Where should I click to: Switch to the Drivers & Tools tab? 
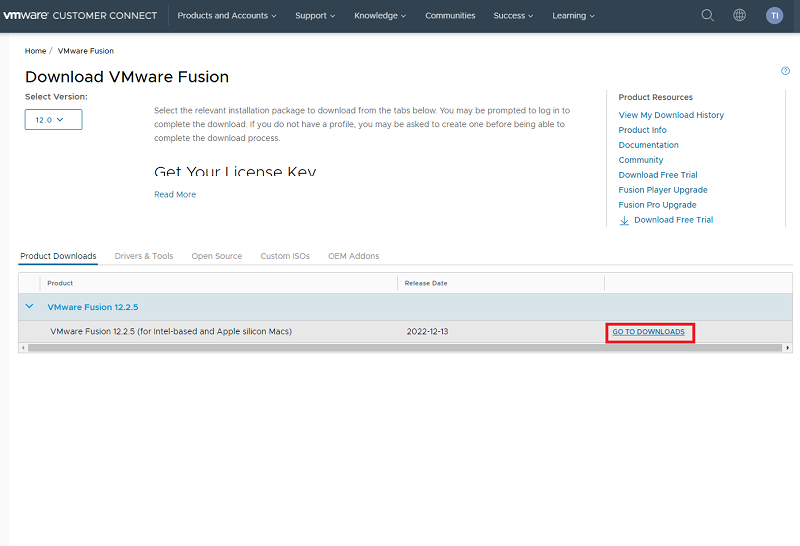click(144, 256)
